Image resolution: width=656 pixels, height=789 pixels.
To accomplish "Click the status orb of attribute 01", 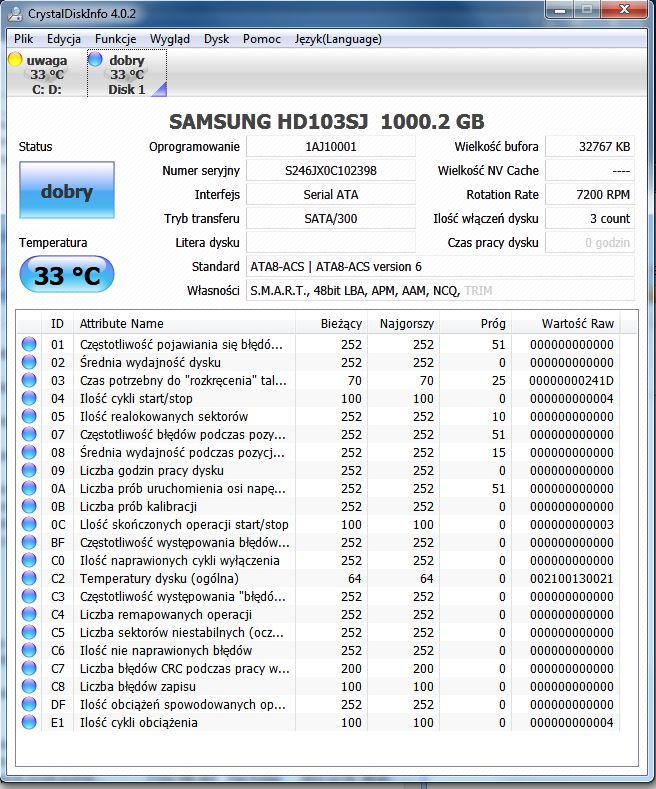I will [x=29, y=344].
